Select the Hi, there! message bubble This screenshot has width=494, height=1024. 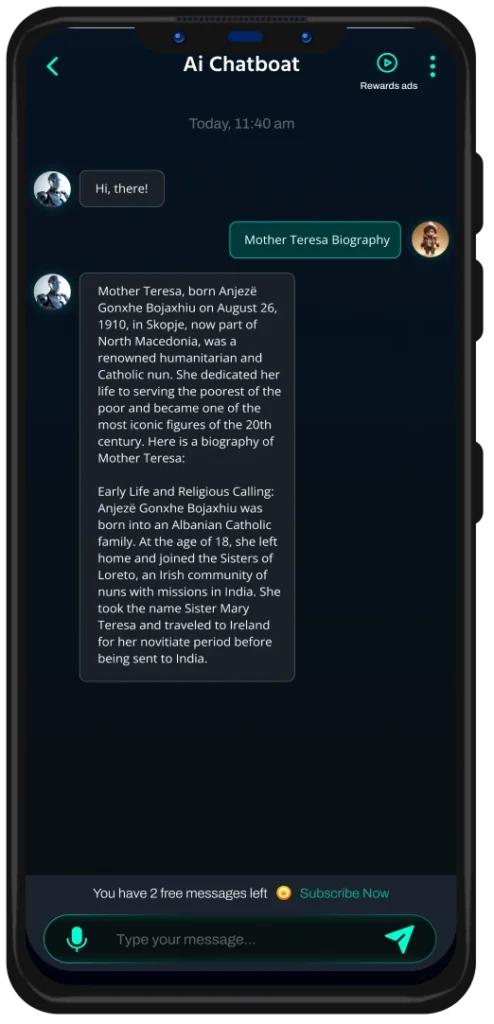pos(122,189)
